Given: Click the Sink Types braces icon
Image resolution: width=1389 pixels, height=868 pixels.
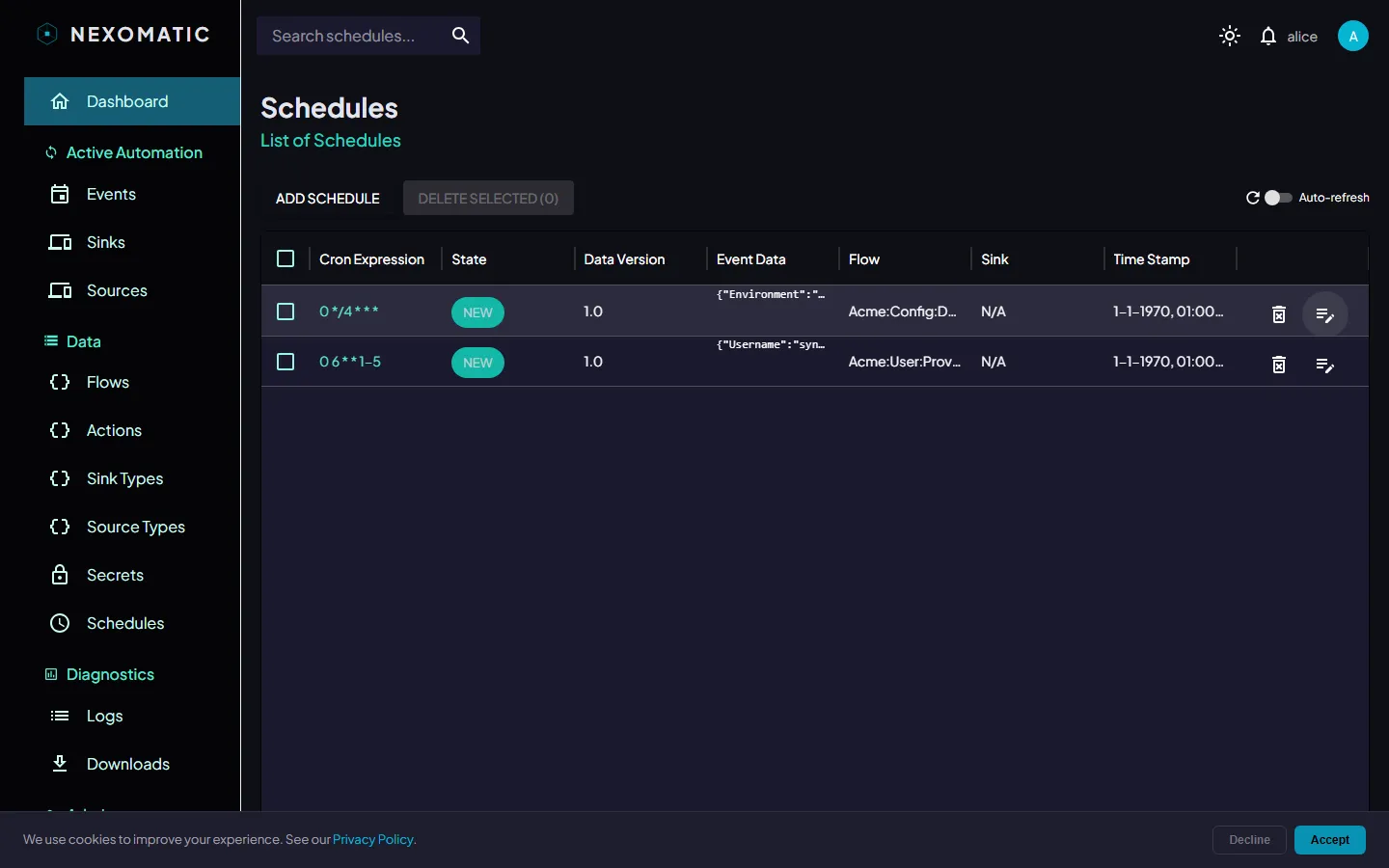Looking at the screenshot, I should pyautogui.click(x=60, y=478).
